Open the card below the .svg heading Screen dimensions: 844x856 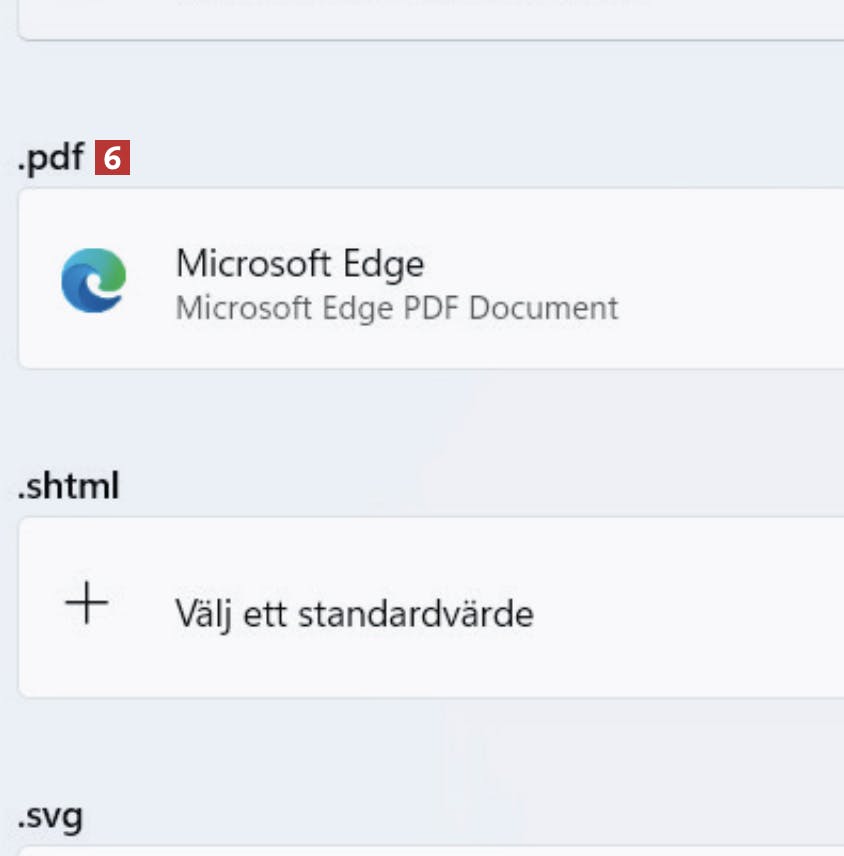point(430,850)
